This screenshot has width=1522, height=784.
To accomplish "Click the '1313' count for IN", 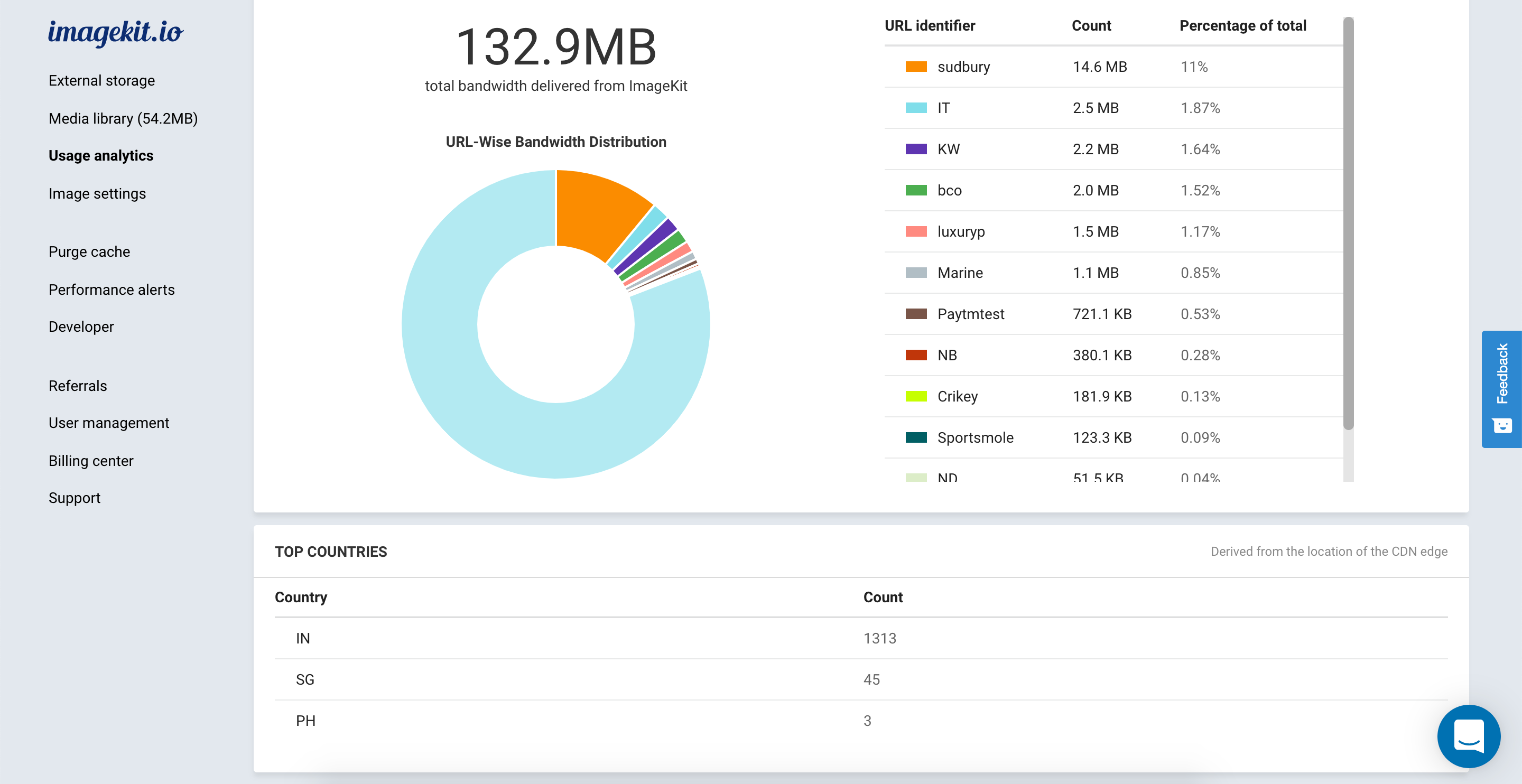I will coord(880,638).
